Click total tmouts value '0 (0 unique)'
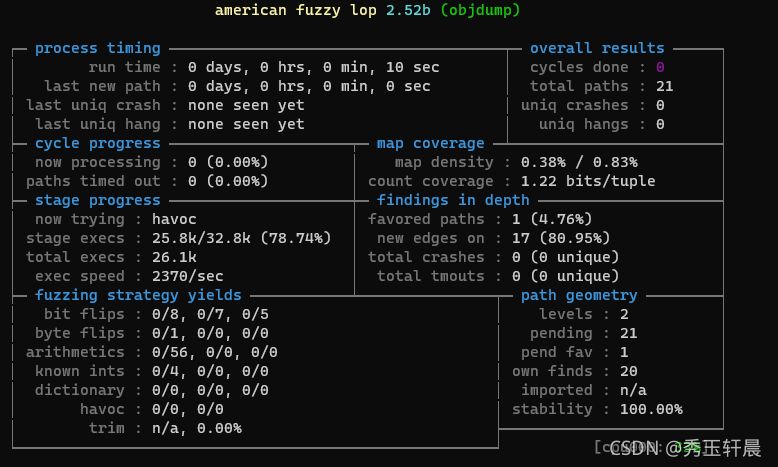778x467 pixels. pos(565,276)
